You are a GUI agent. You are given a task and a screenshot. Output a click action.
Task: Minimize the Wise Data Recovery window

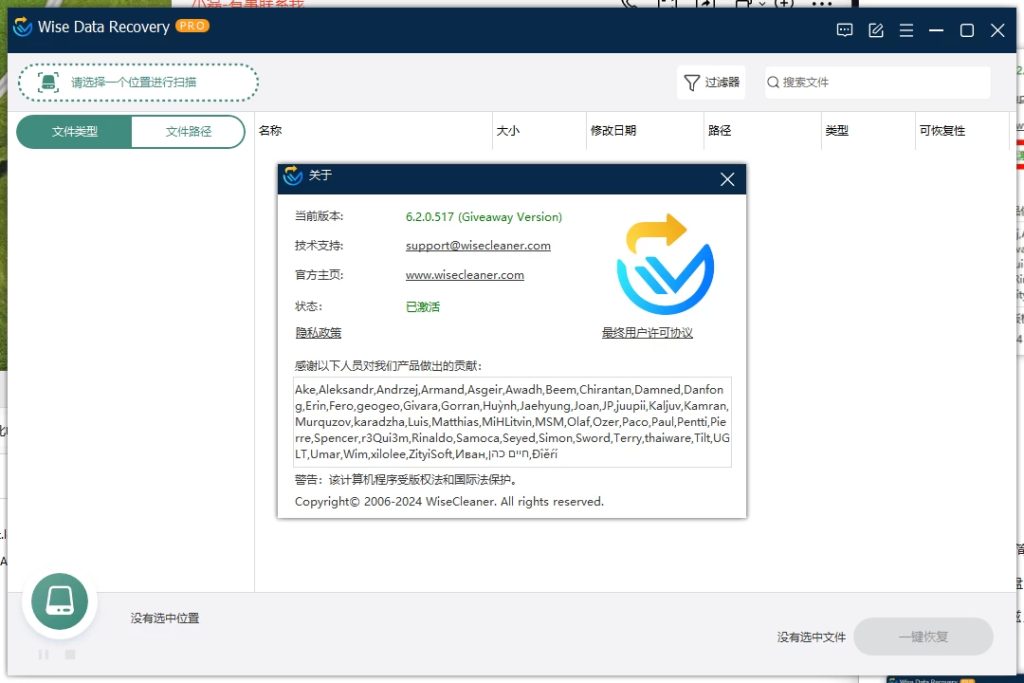click(936, 30)
